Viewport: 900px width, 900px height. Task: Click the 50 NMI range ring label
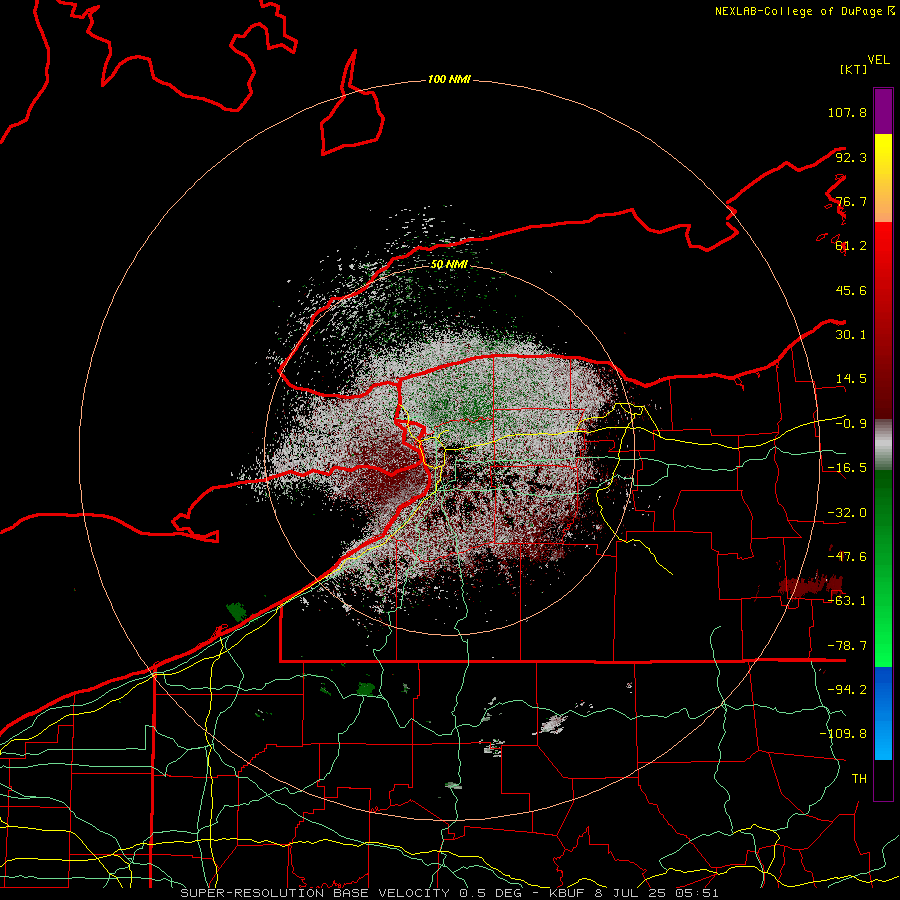[449, 265]
